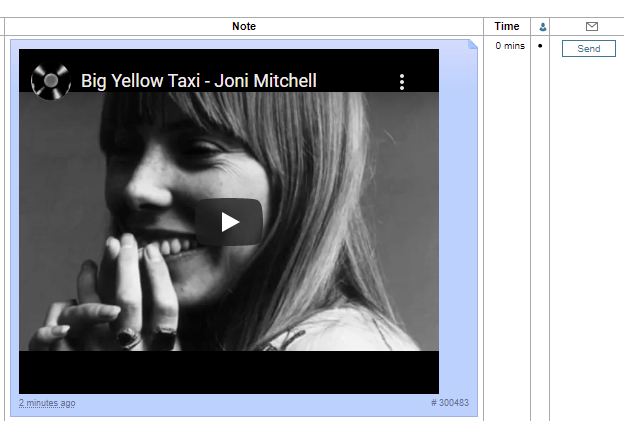Open the Big Yellow Taxi - Joni Mitchell title

point(199,81)
